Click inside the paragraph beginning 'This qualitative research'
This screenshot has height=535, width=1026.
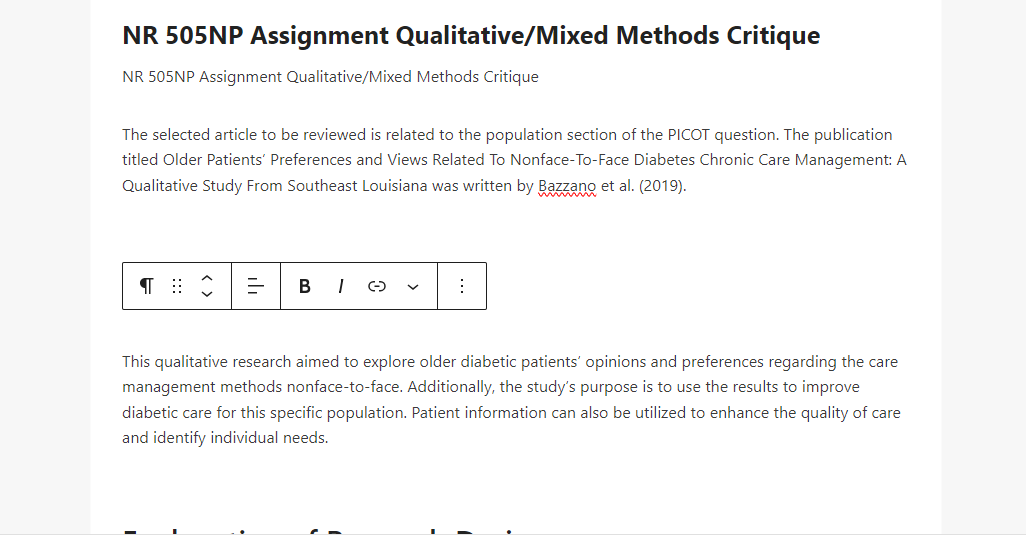coord(512,400)
